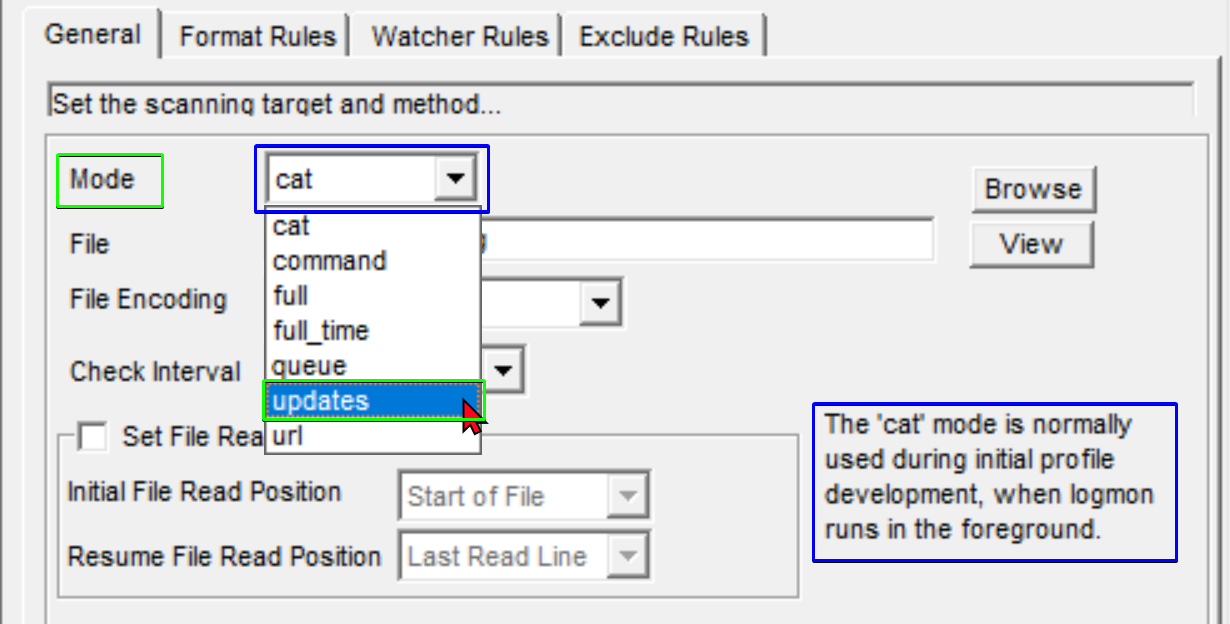Enable the Set File Read Position checkbox
The width and height of the screenshot is (1230, 624).
(x=93, y=436)
